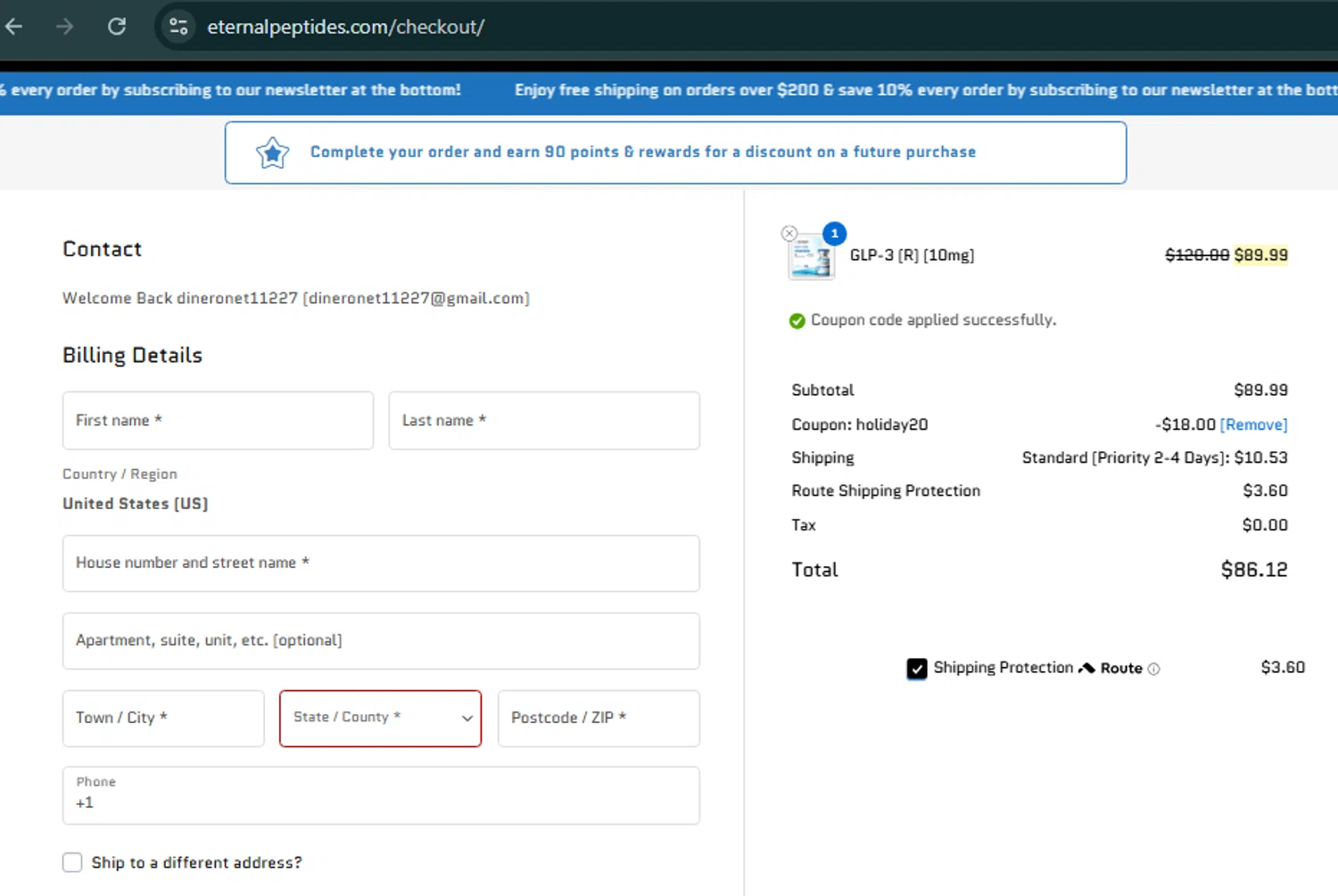Click the star rewards icon in banner
Image resolution: width=1338 pixels, height=896 pixels.
(273, 153)
